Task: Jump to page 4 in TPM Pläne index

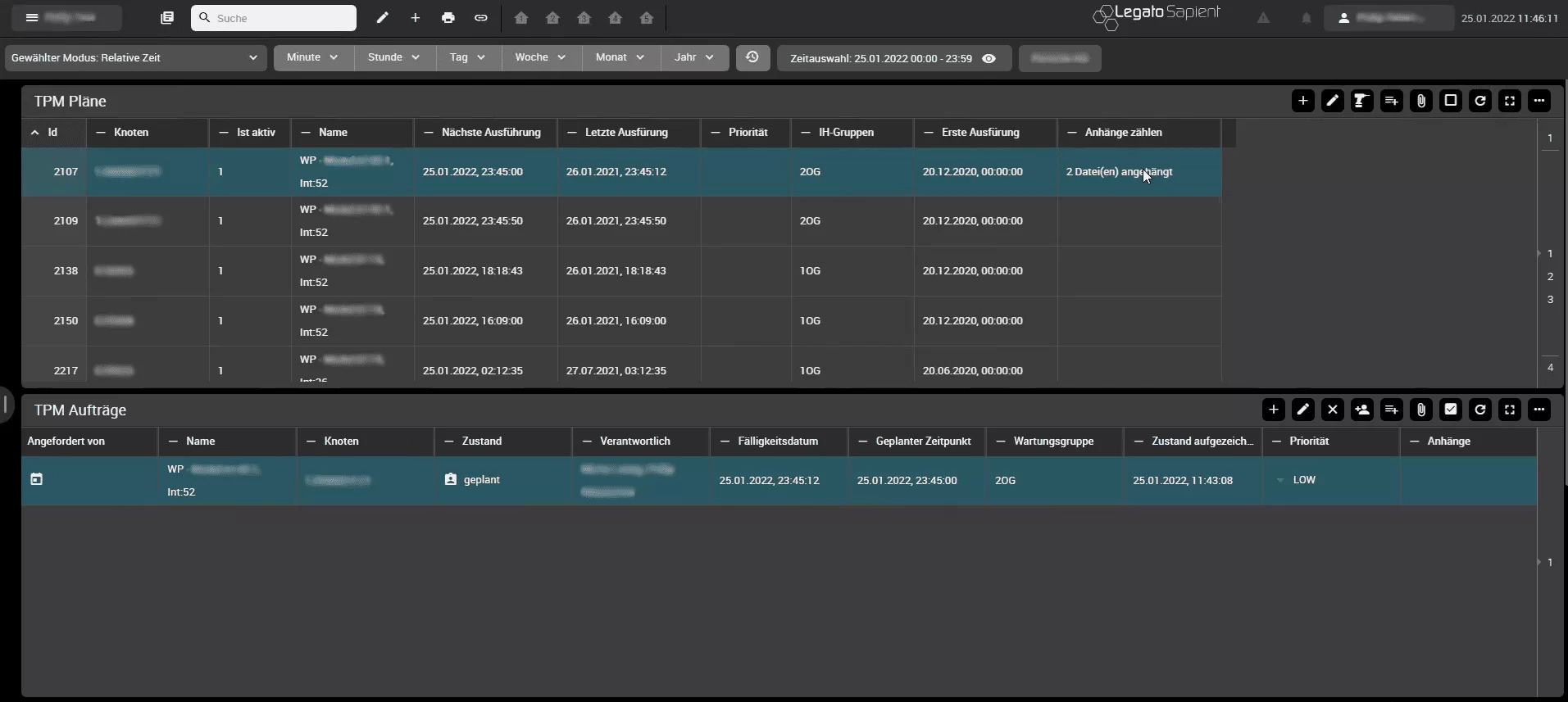Action: (x=1550, y=367)
